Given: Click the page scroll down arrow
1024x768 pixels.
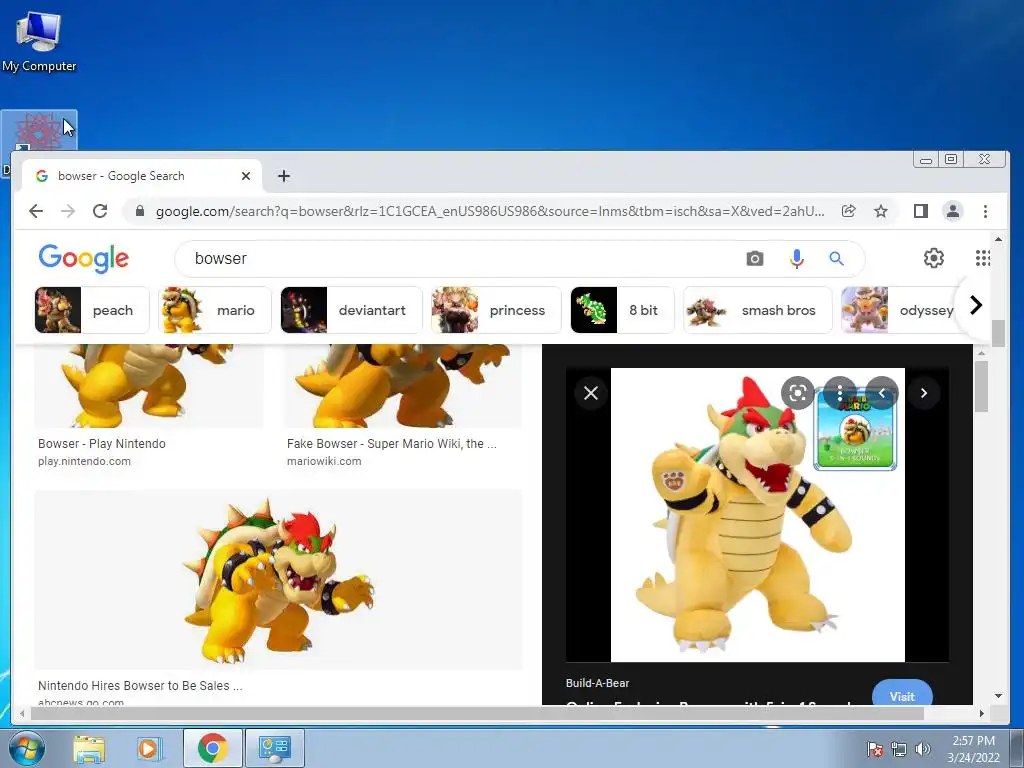Looking at the screenshot, I should (998, 696).
